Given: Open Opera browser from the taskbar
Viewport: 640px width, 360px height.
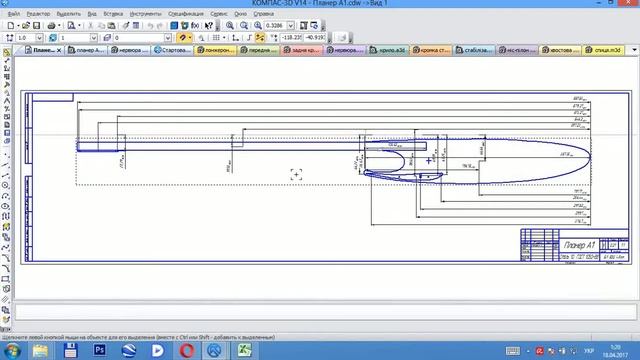Looking at the screenshot, I should pyautogui.click(x=187, y=351).
